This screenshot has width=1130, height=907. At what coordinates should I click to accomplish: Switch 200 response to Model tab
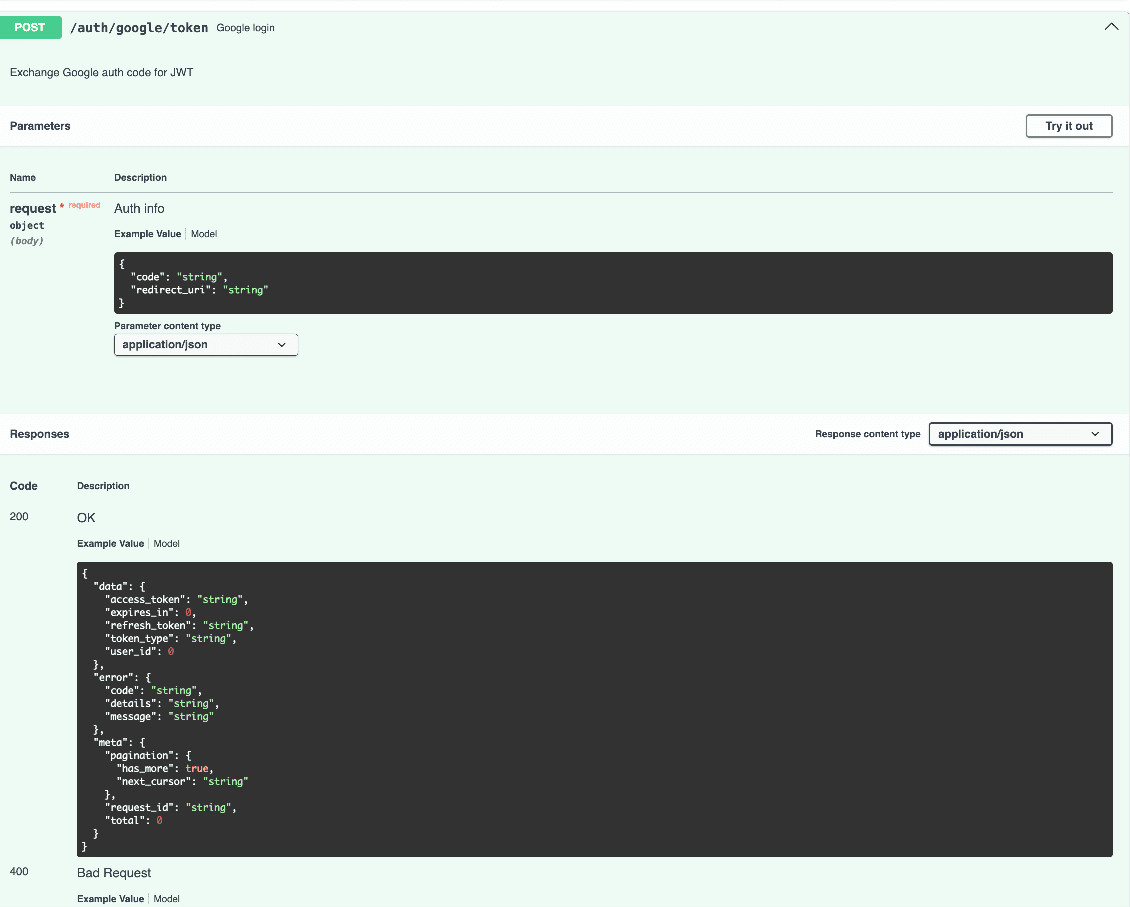[166, 544]
